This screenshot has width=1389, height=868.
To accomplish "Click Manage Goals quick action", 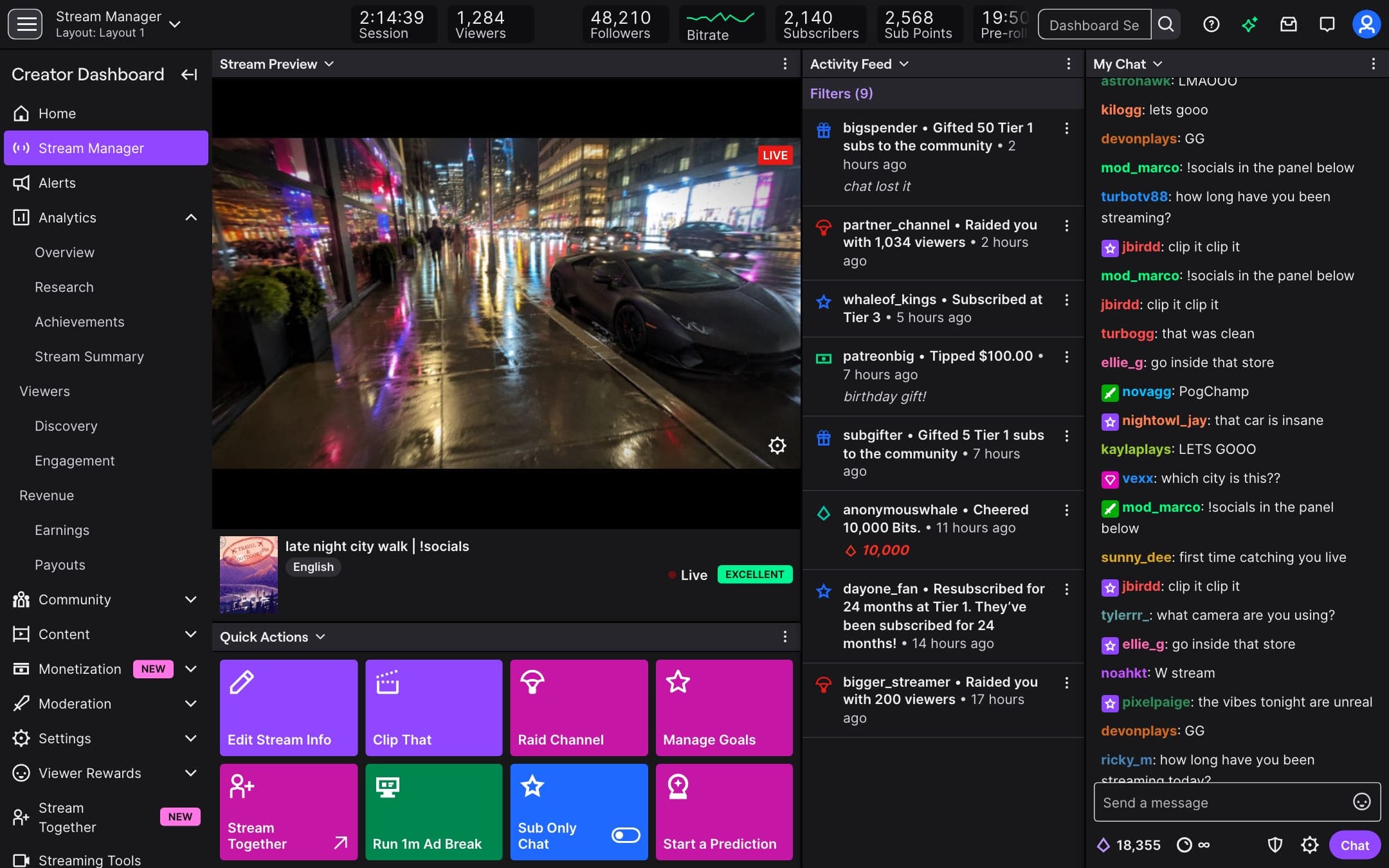I will coord(725,708).
